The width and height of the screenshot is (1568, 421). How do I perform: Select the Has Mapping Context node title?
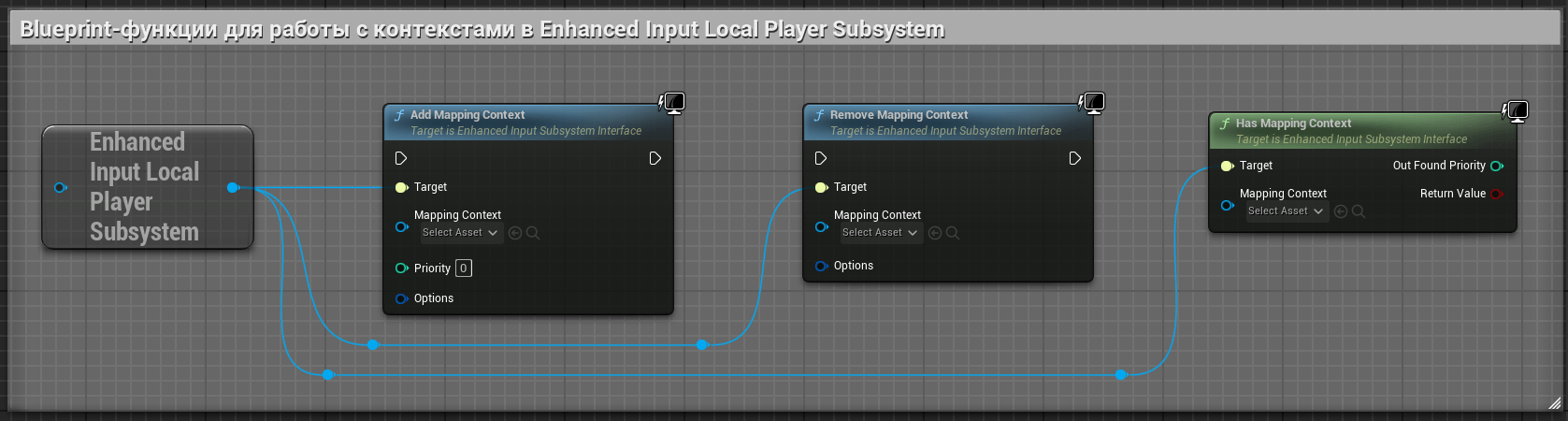pyautogui.click(x=1293, y=123)
